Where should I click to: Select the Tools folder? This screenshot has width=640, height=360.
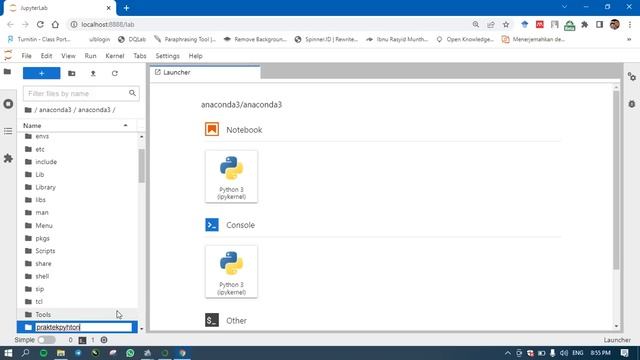click(x=78, y=315)
